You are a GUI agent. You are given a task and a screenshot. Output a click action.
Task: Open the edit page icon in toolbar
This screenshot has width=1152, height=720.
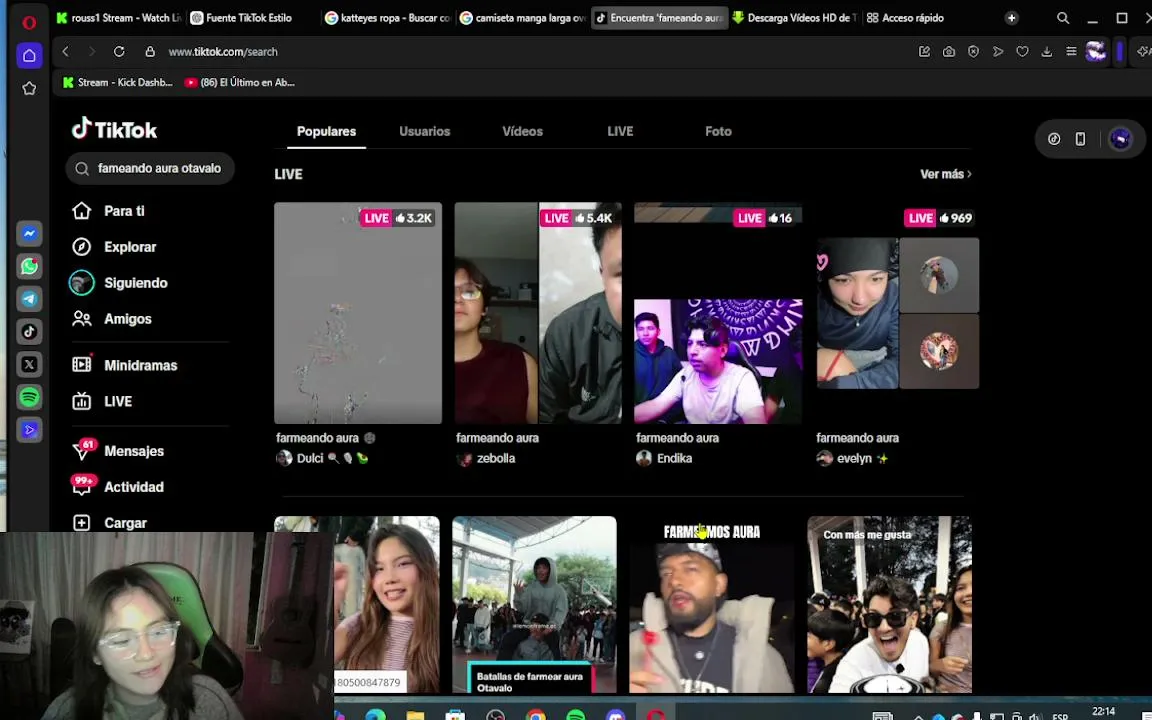[x=924, y=51]
